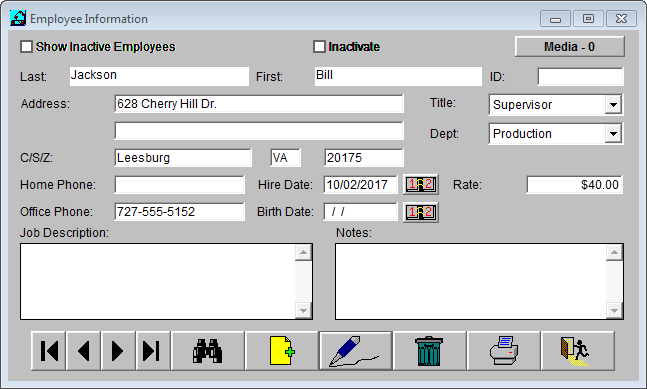Jump to the last employee record
This screenshot has height=389, width=647.
click(153, 351)
